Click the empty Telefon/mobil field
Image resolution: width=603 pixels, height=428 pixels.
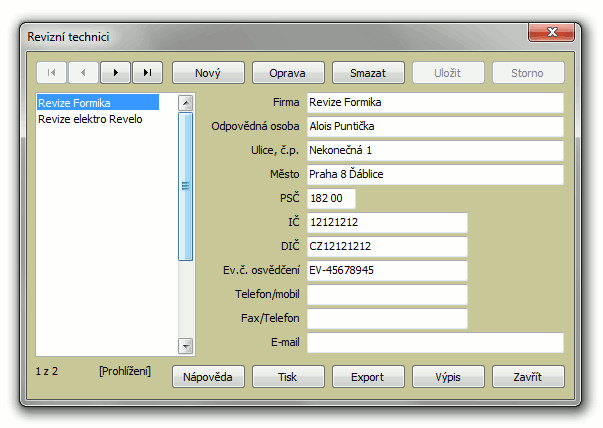387,294
